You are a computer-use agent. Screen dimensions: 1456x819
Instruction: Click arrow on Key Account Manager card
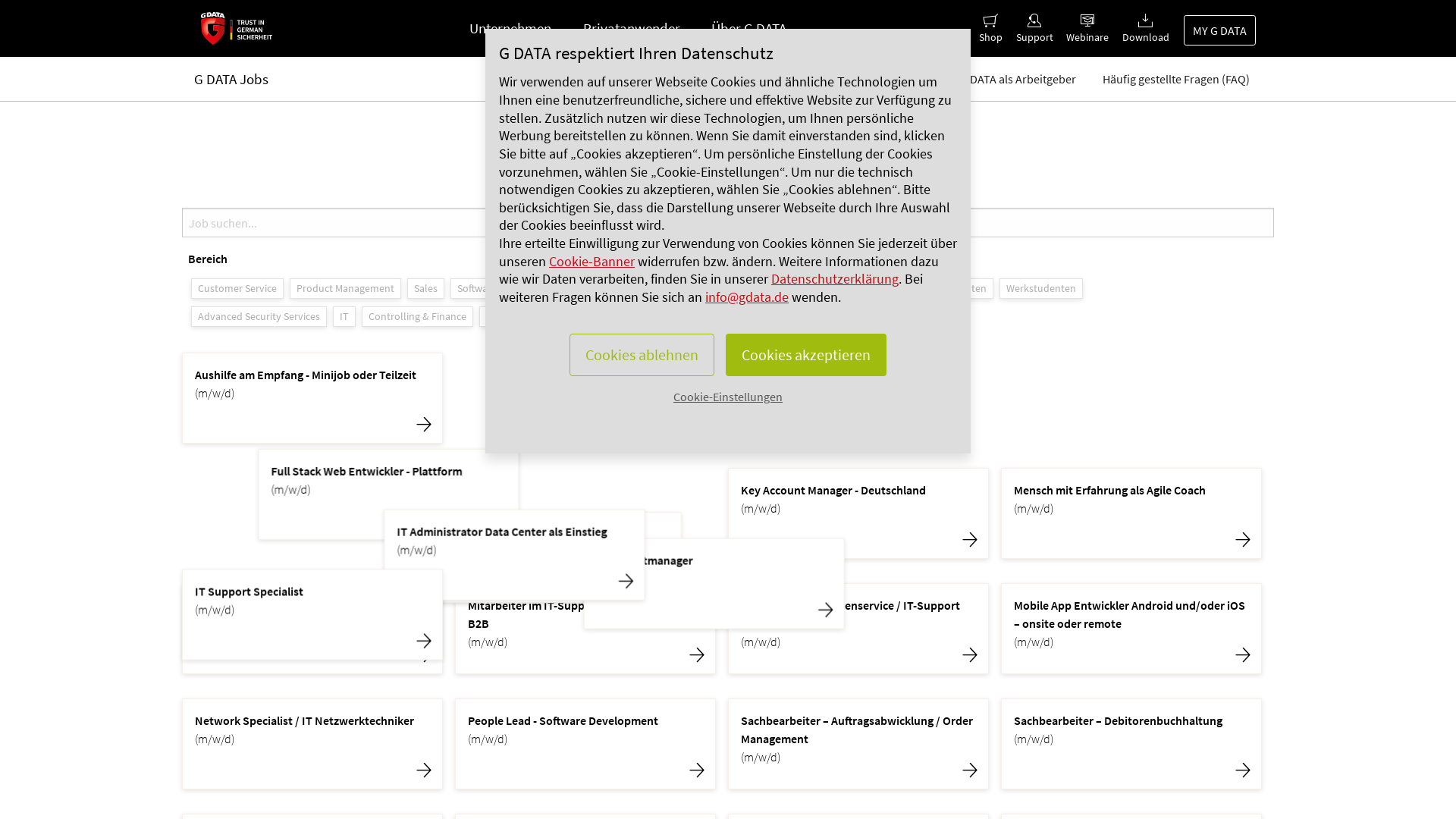[970, 540]
